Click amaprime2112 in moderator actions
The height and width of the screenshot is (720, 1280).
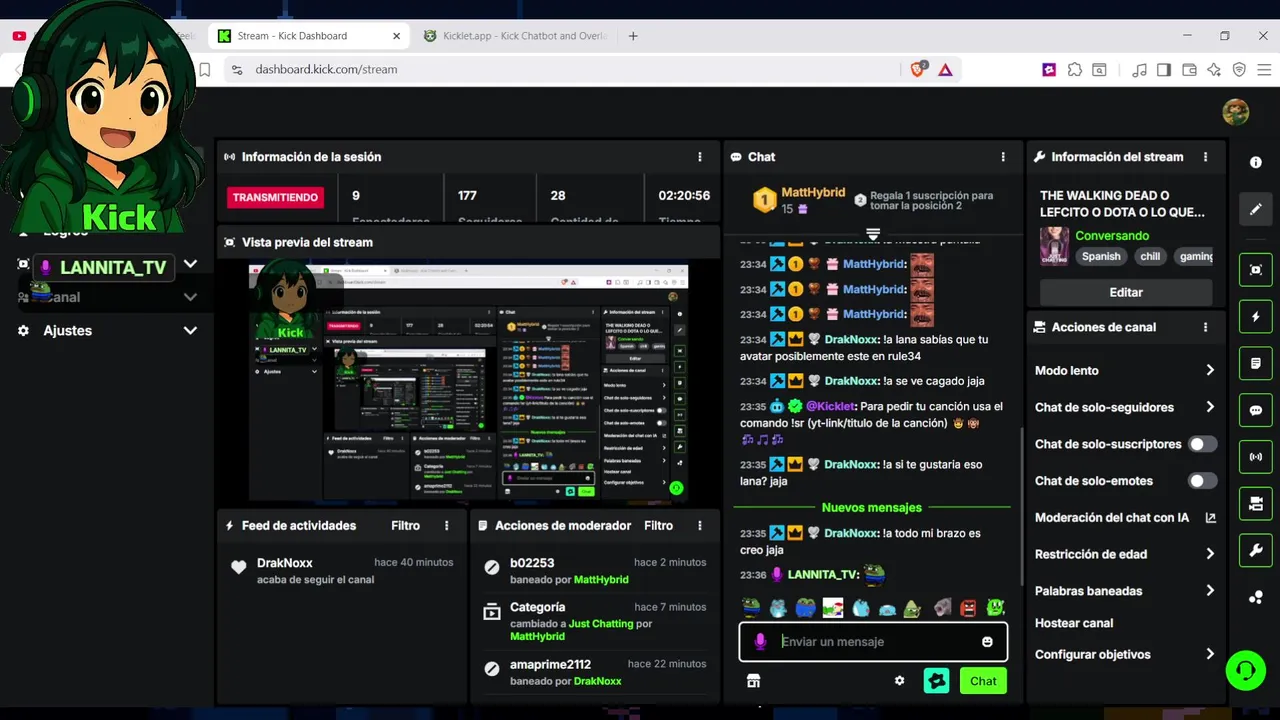coord(550,664)
